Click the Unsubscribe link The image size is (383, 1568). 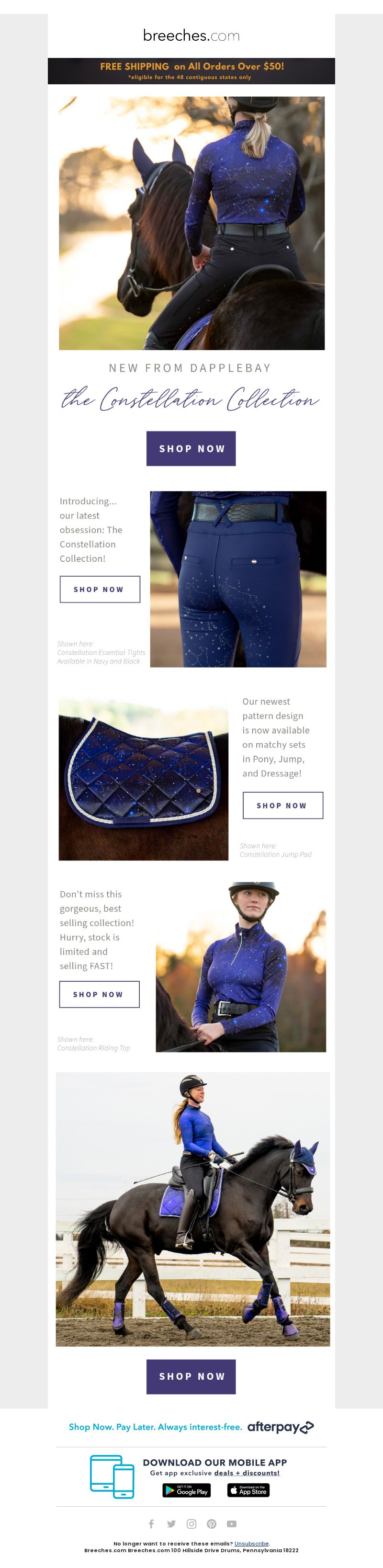(x=251, y=1544)
